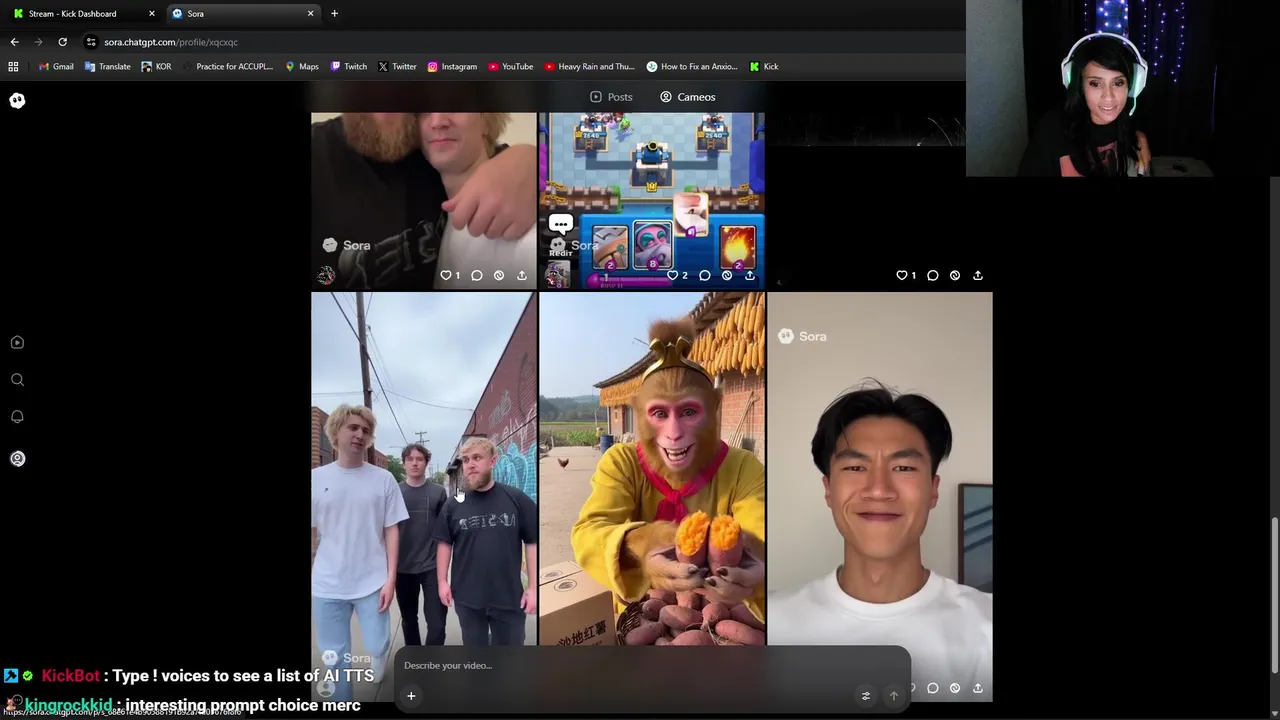Switch to the Cameos tab

point(688,97)
